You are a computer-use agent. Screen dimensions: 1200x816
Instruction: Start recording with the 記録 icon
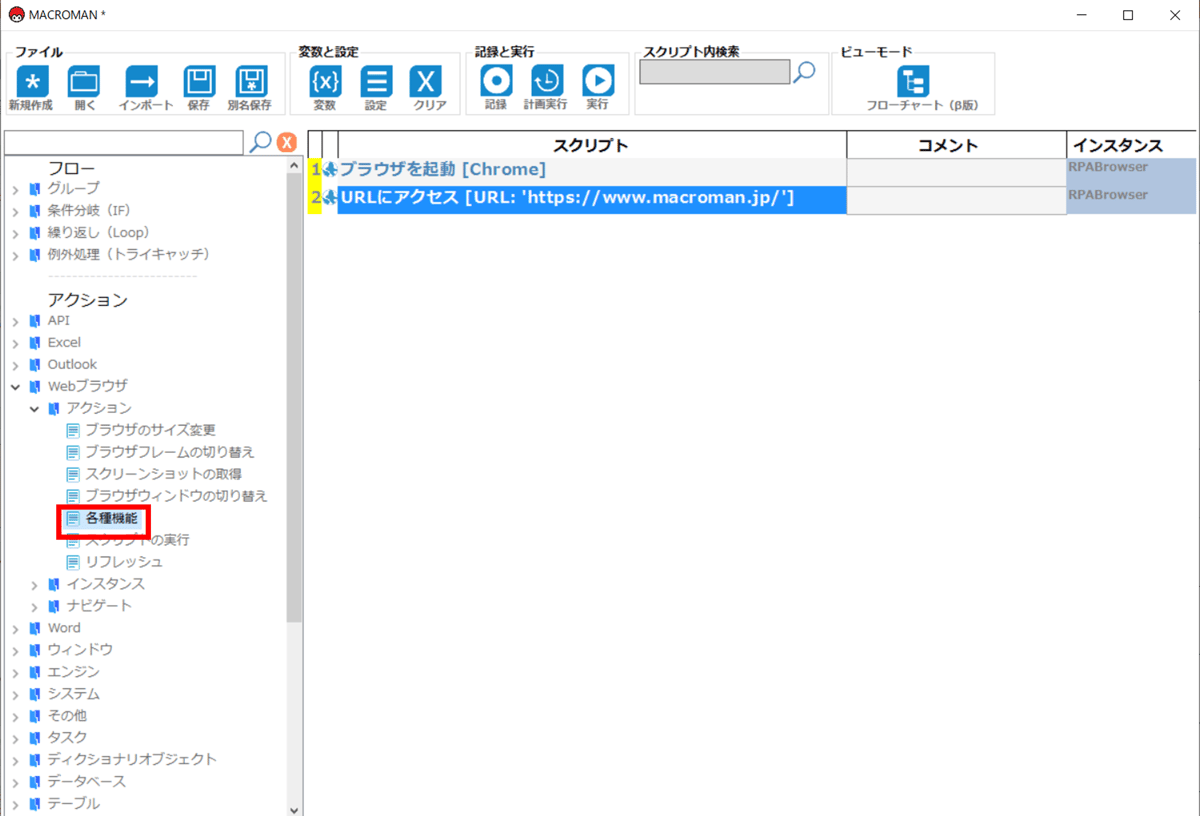point(496,81)
